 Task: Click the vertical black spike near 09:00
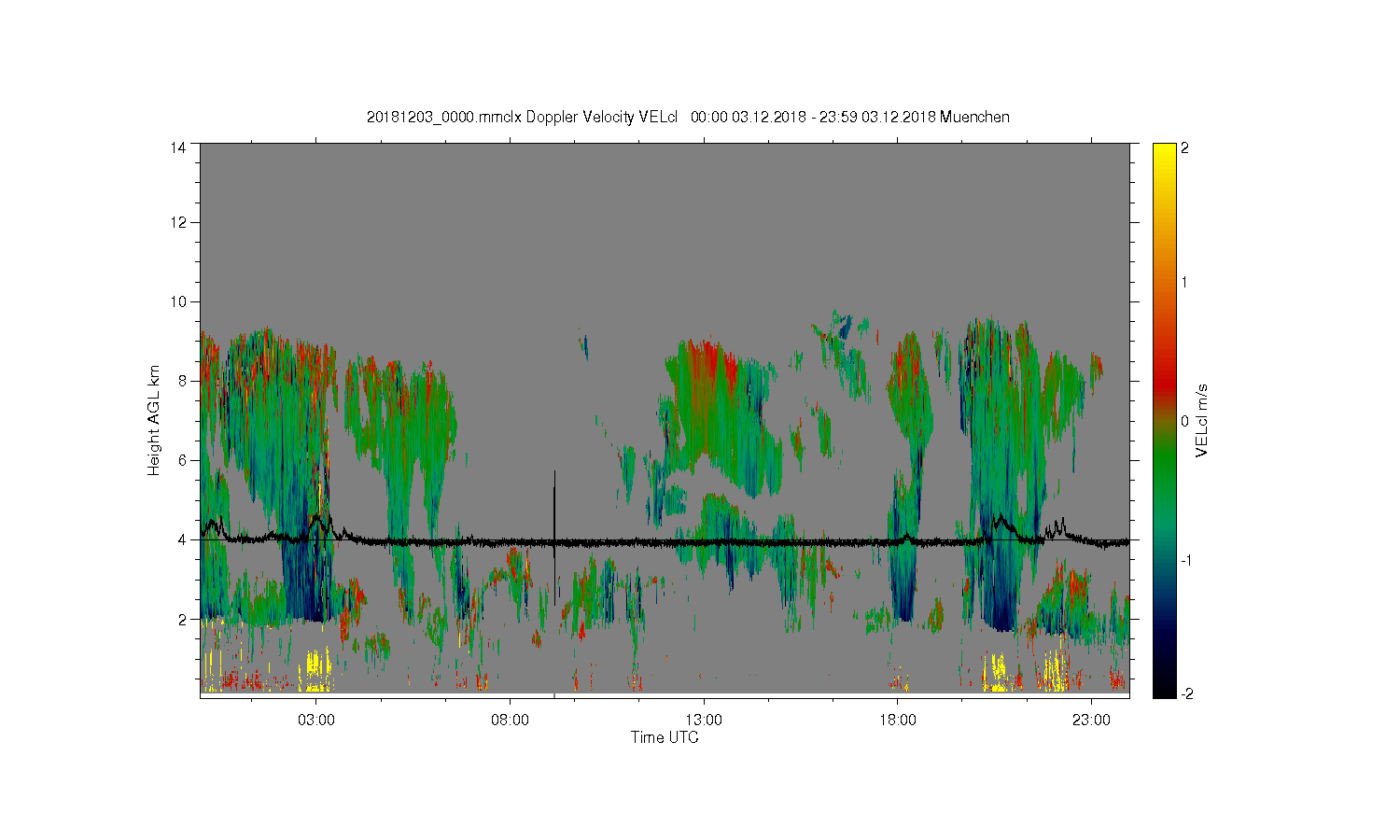(554, 537)
